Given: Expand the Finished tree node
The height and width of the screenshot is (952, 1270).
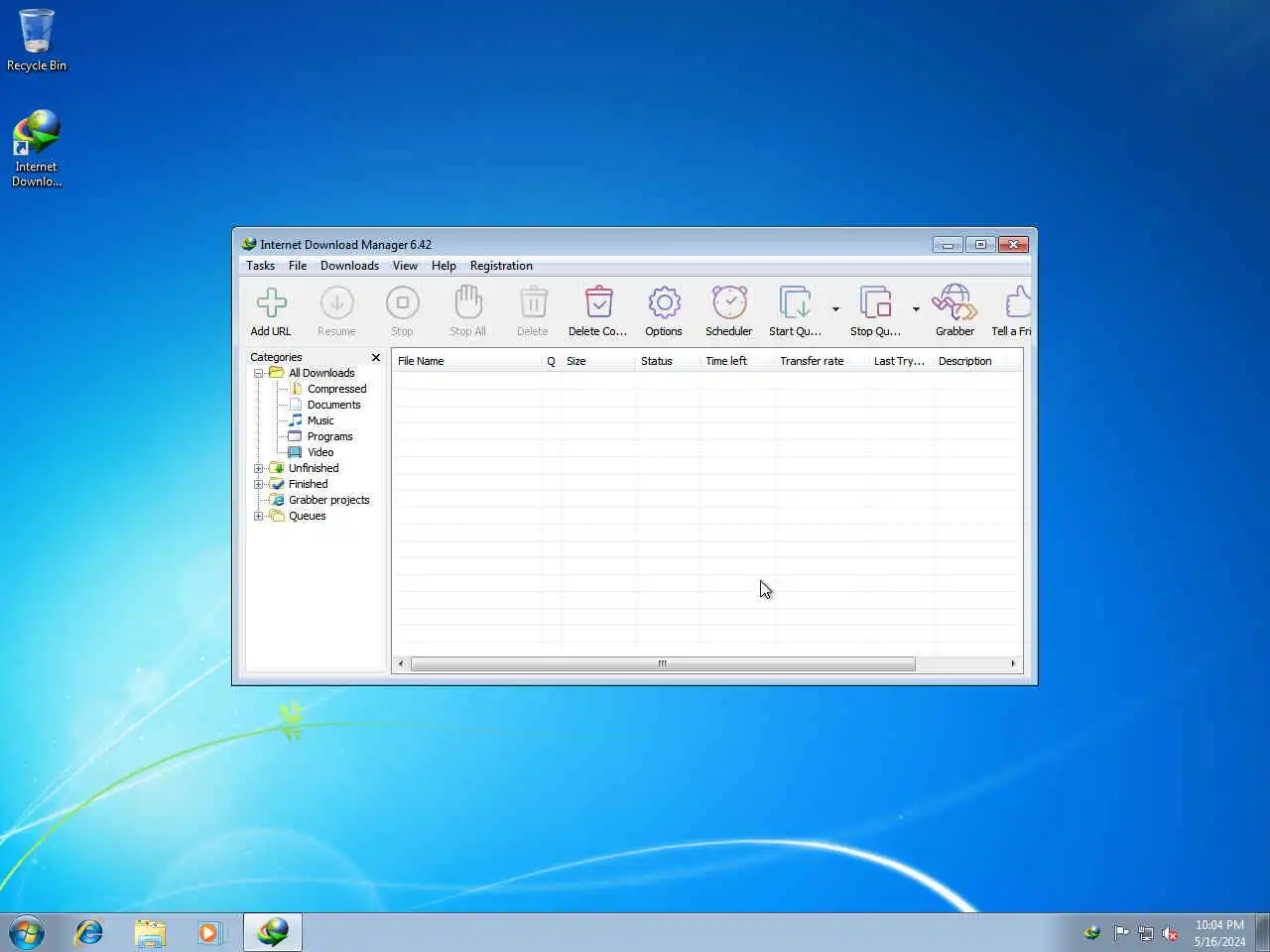Looking at the screenshot, I should tap(259, 484).
